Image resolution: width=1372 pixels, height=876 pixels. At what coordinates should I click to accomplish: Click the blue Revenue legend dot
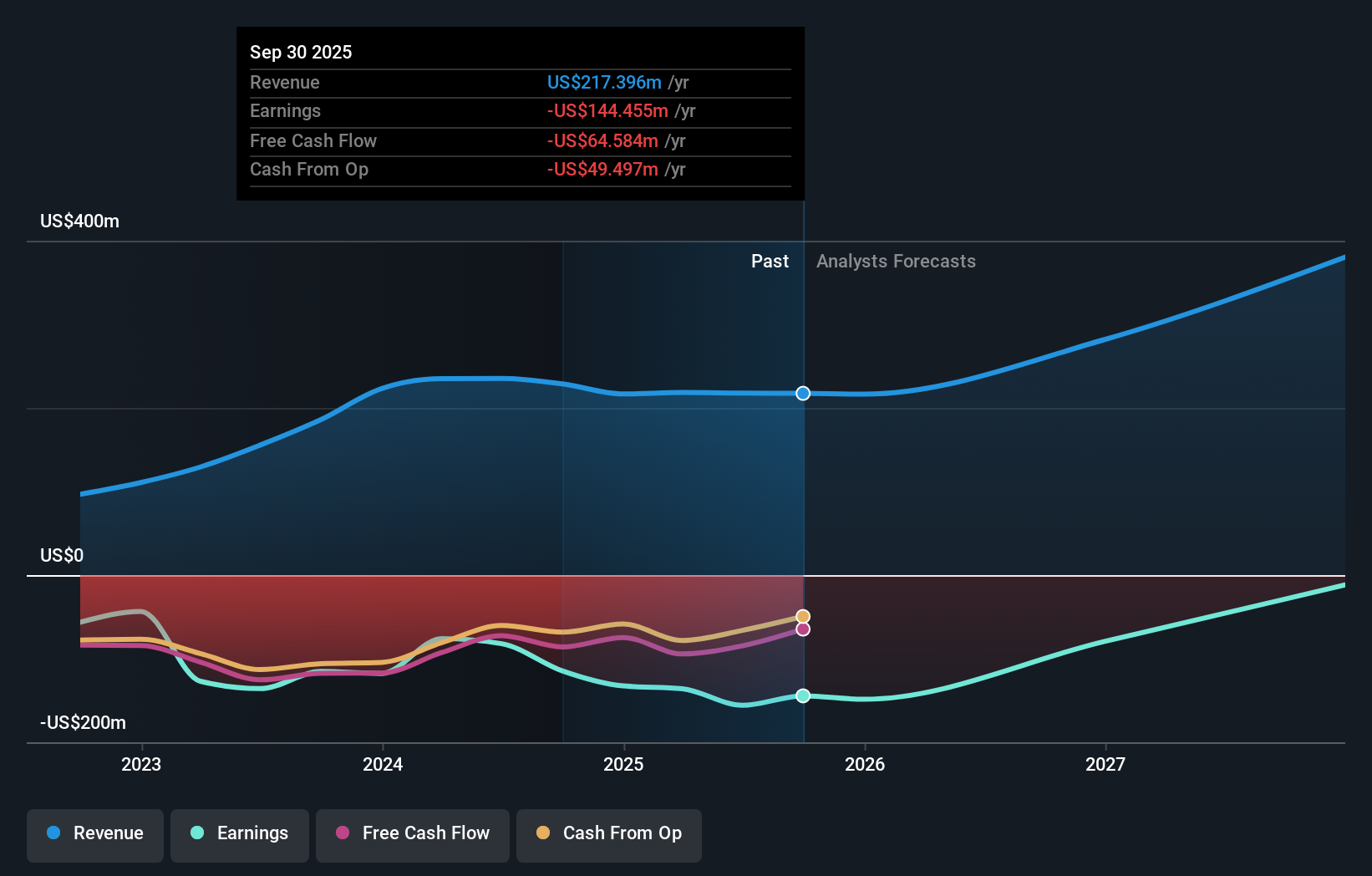click(x=53, y=833)
